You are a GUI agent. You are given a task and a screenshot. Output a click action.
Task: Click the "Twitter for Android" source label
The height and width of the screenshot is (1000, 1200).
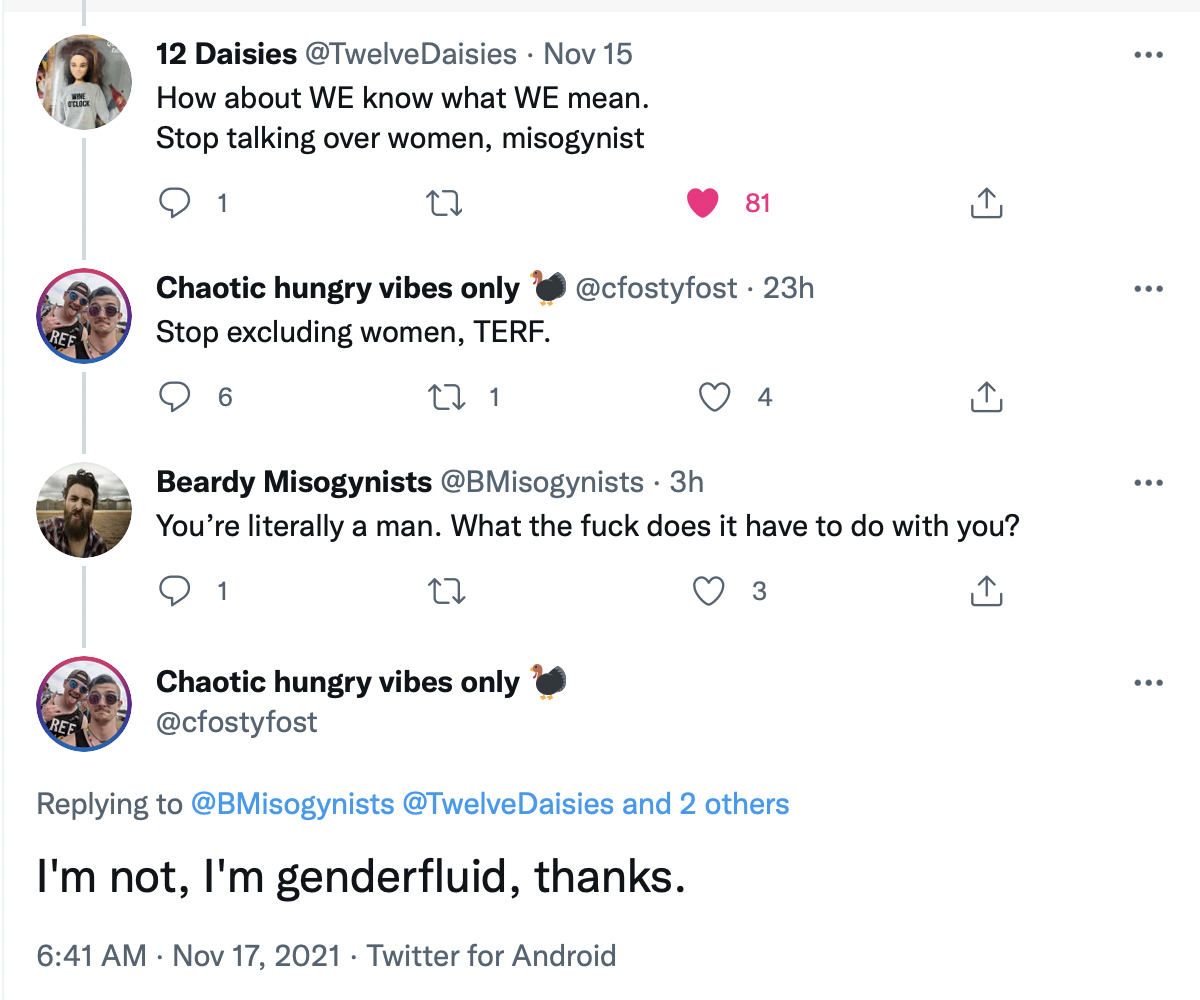tap(491, 955)
